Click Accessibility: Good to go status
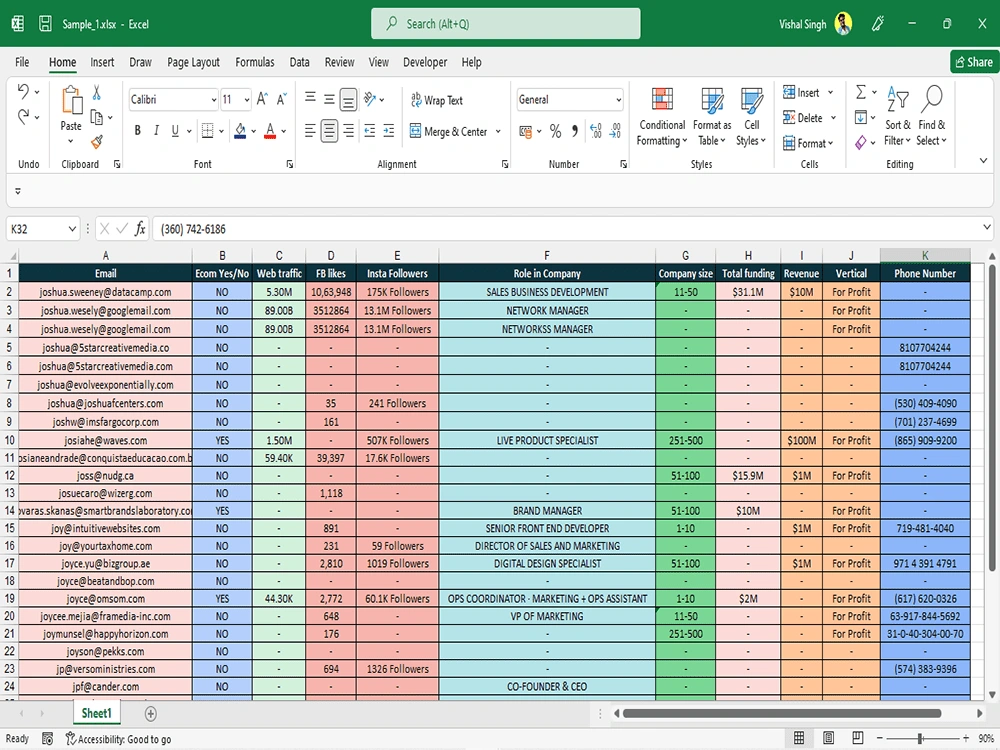This screenshot has height=750, width=1000. (x=119, y=739)
